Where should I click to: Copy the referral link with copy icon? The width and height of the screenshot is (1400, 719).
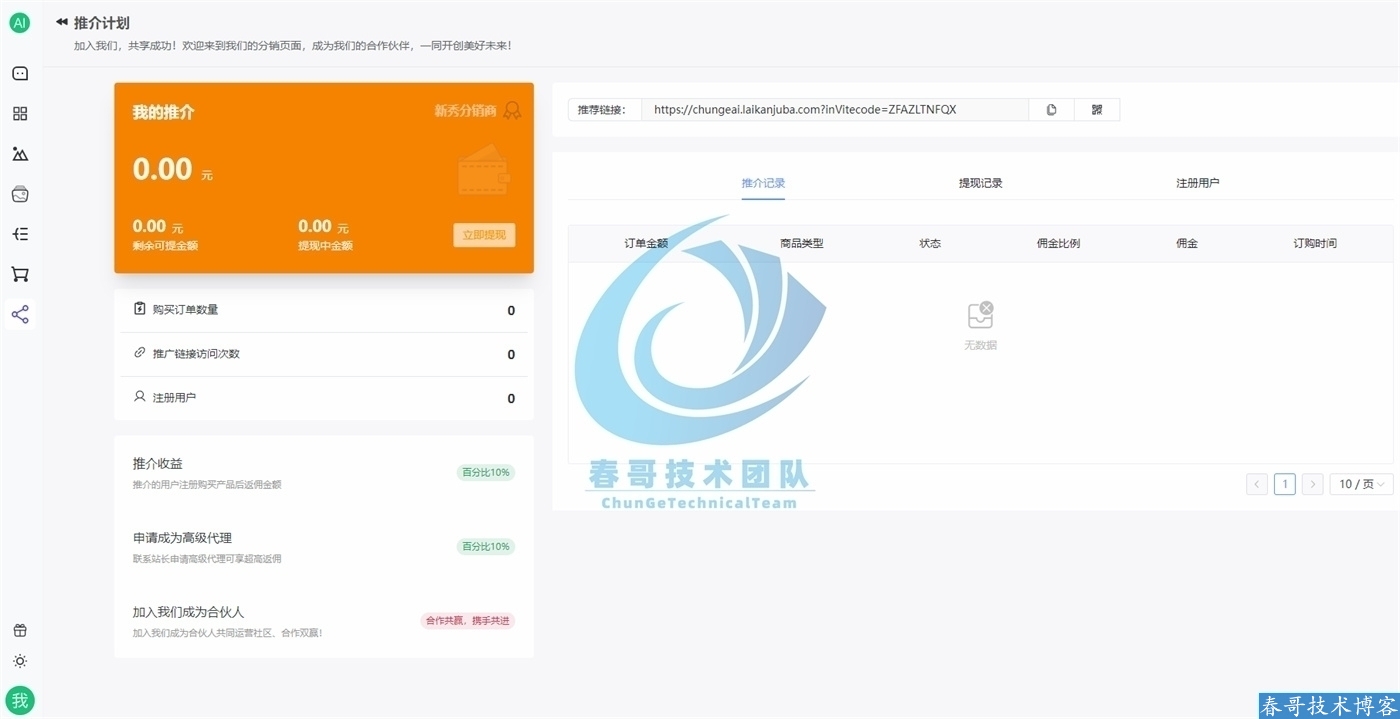click(x=1051, y=110)
